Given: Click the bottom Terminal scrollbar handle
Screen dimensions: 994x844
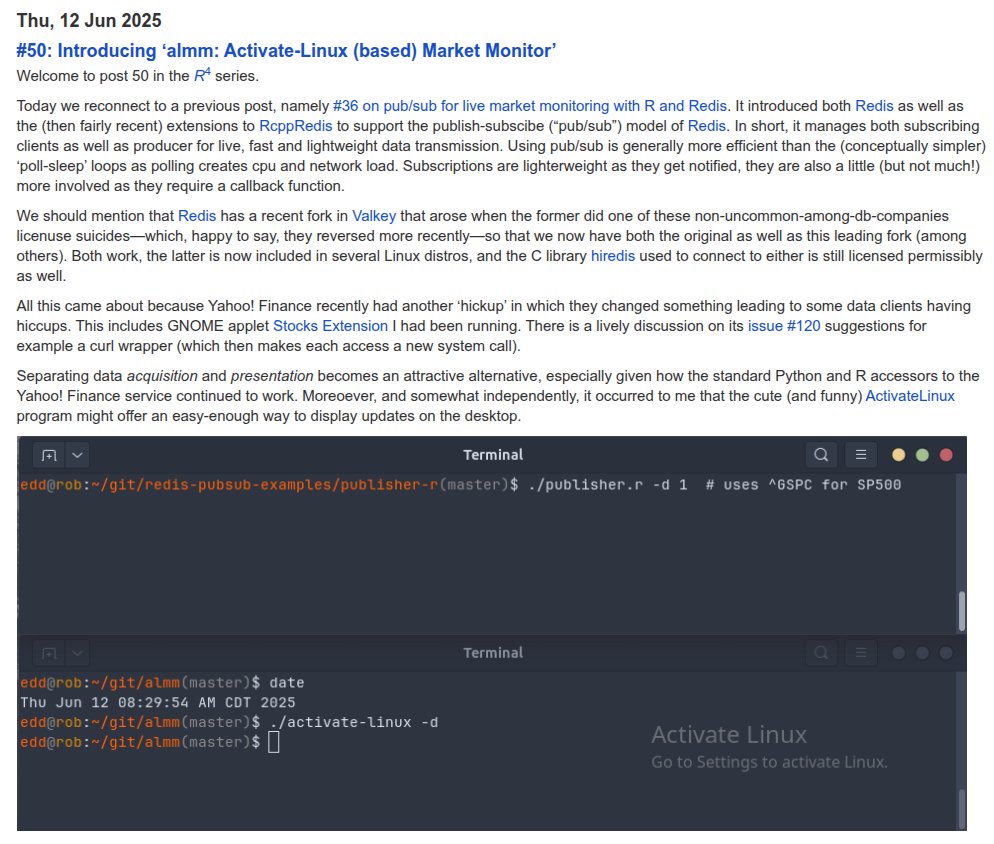Looking at the screenshot, I should pyautogui.click(x=962, y=808).
